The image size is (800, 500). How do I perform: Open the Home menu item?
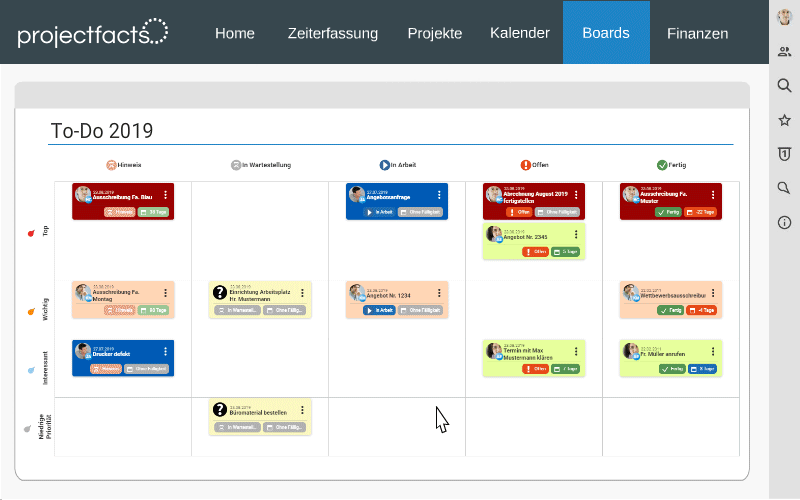[x=235, y=33]
